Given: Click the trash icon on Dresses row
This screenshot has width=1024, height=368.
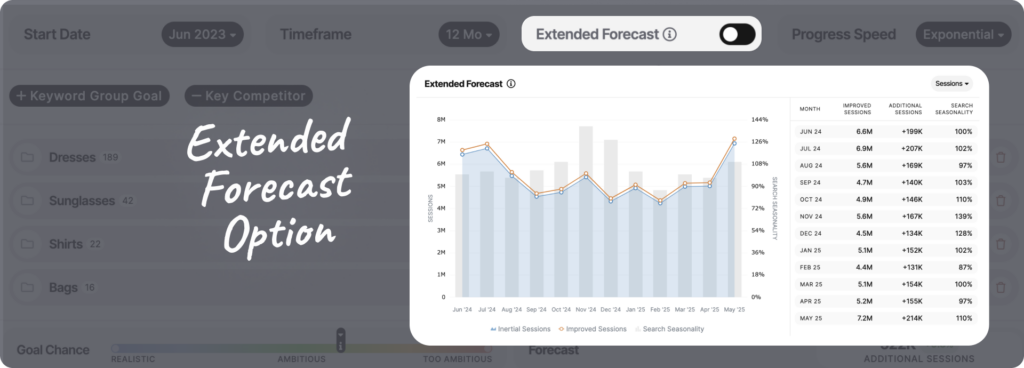Looking at the screenshot, I should tap(1000, 157).
